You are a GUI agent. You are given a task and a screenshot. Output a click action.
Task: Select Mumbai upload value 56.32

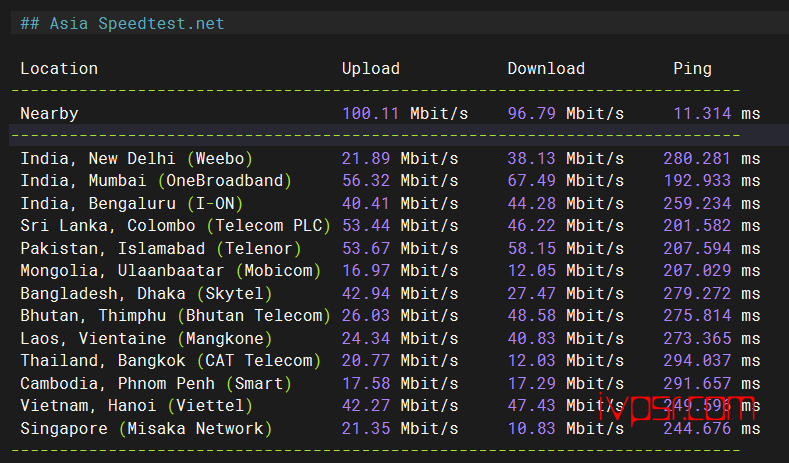click(x=366, y=181)
